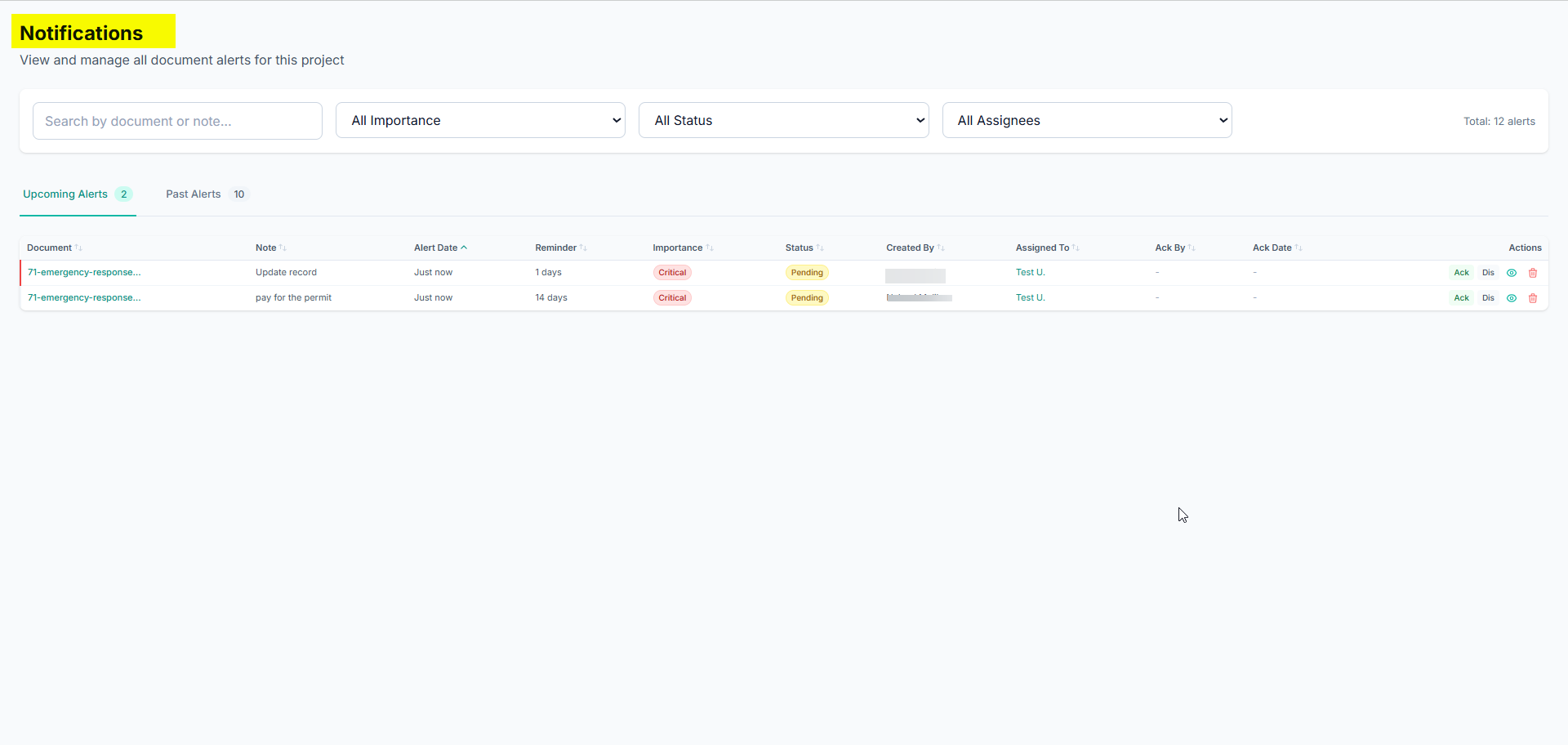Click the Critical badge in pay for the permit row

672,298
